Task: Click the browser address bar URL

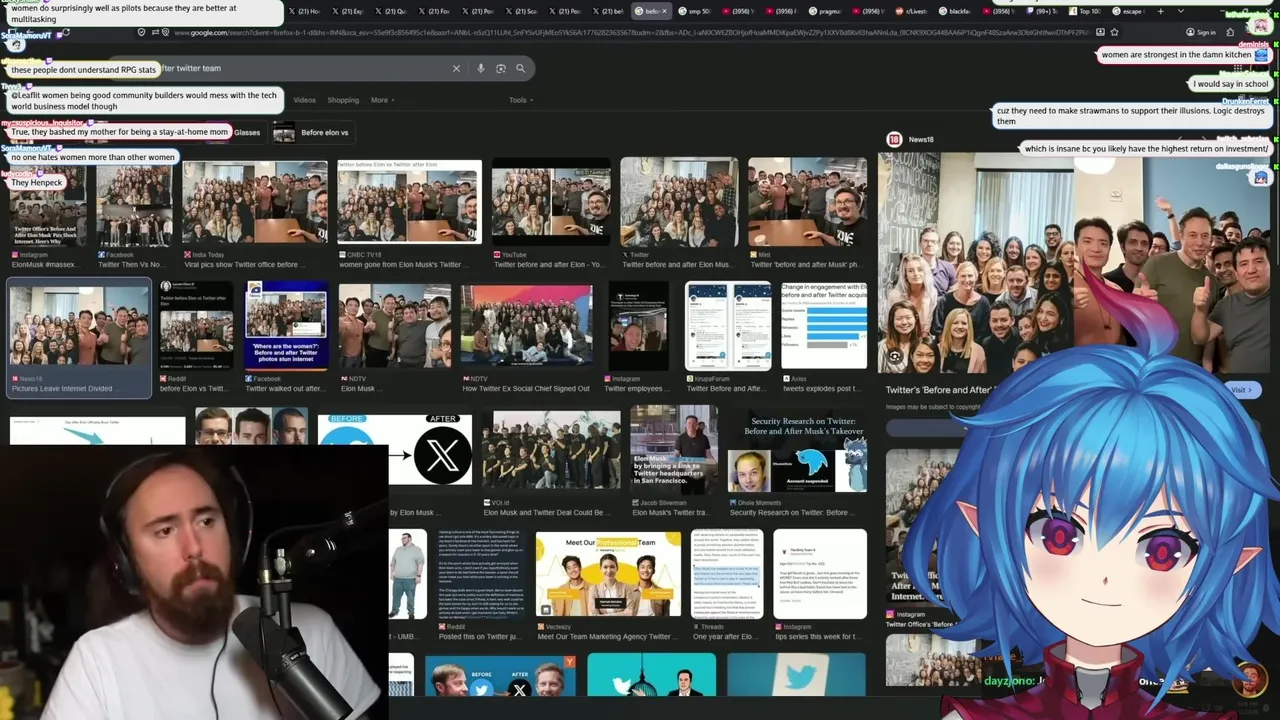Action: [630, 32]
